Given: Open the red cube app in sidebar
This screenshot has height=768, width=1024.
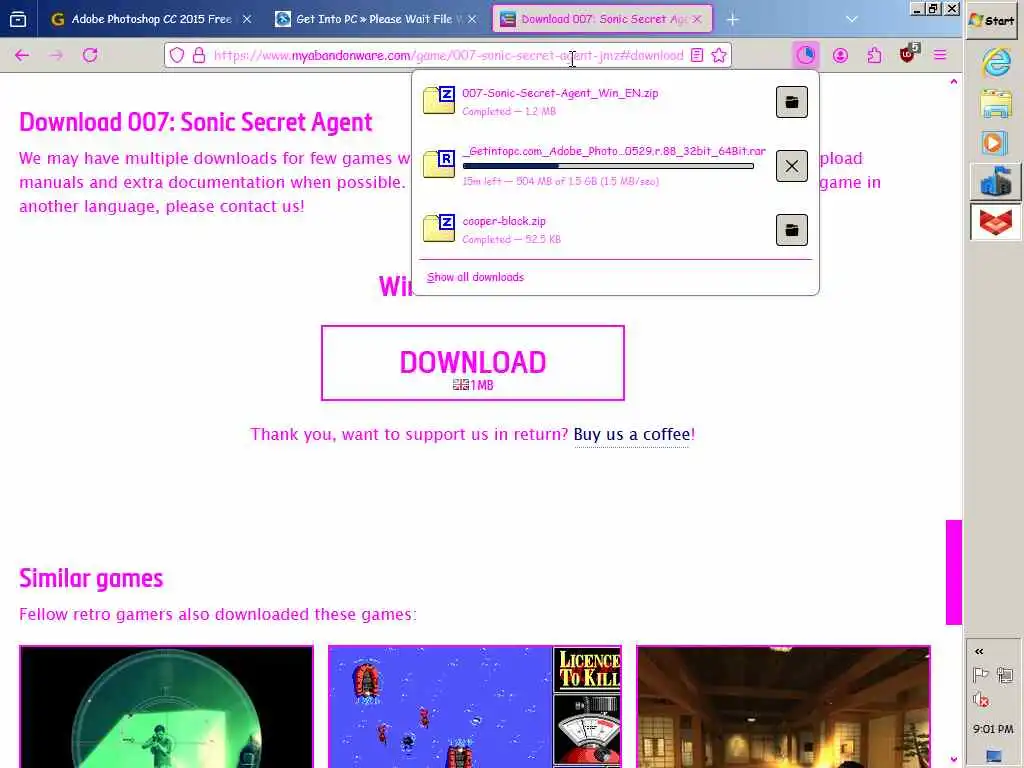Looking at the screenshot, I should point(995,222).
